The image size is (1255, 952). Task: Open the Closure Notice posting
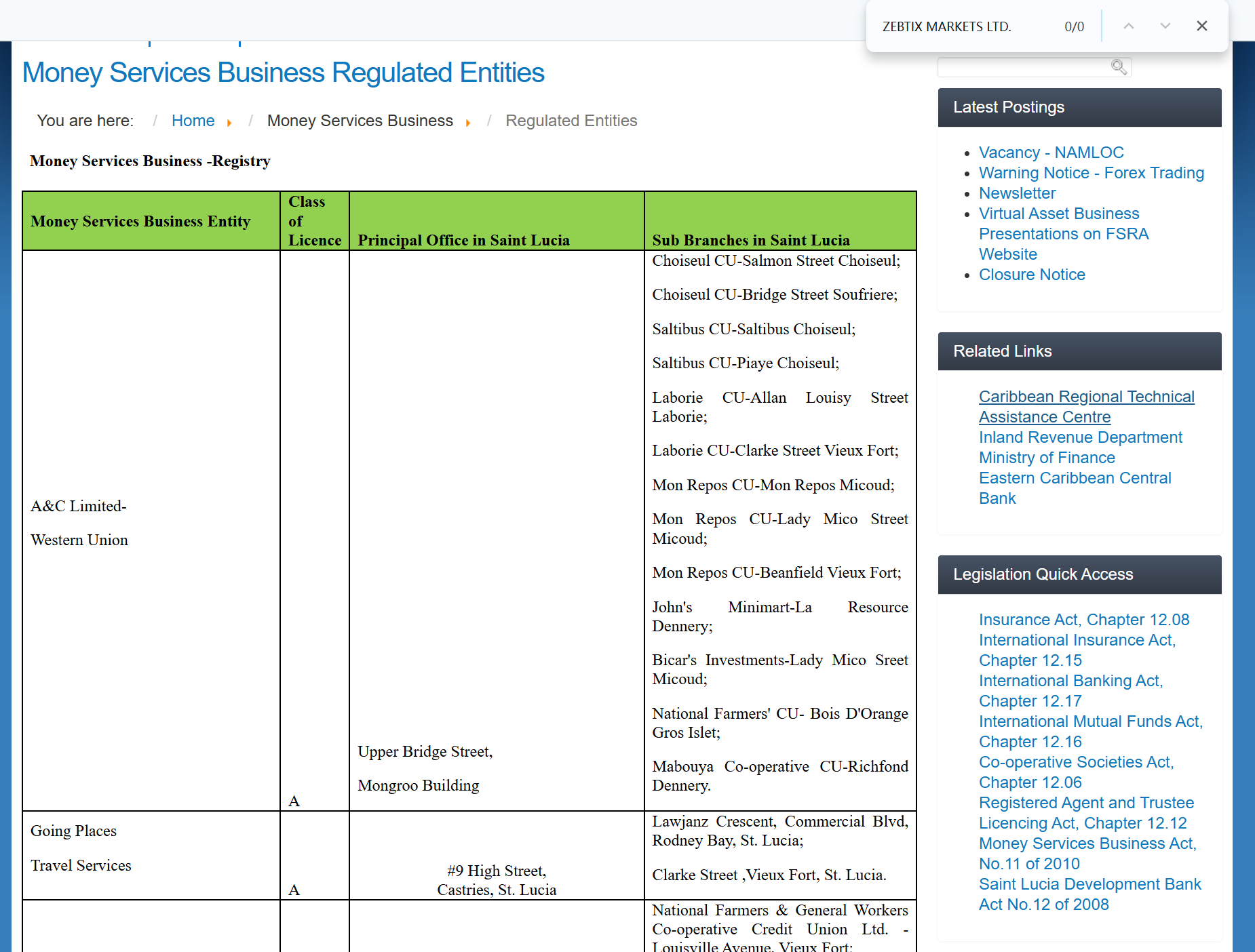1032,275
